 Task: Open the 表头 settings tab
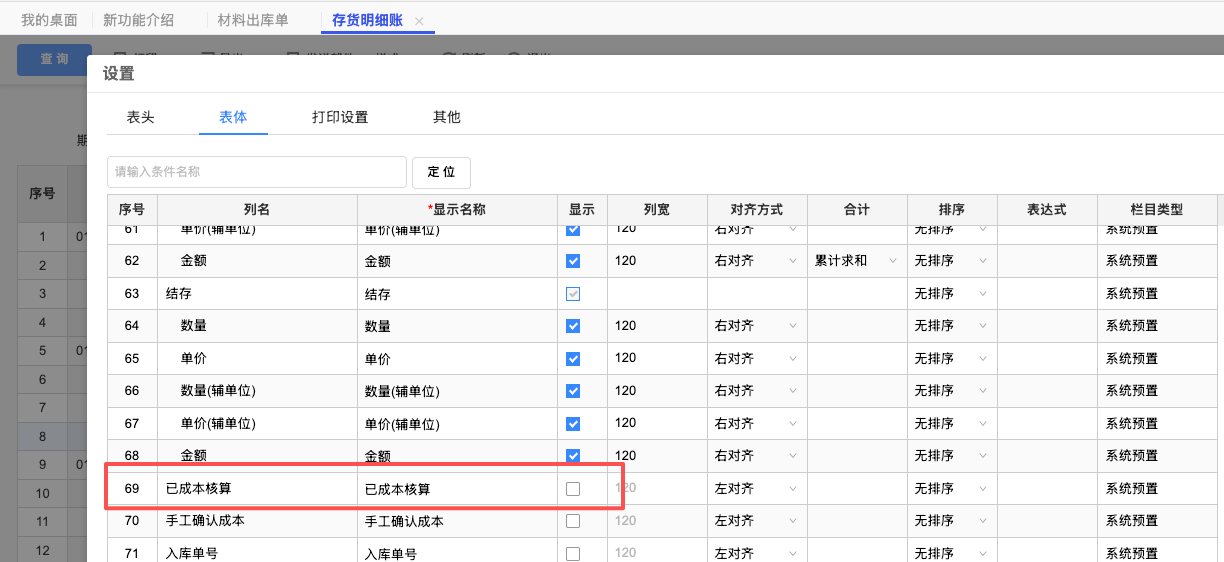click(140, 117)
